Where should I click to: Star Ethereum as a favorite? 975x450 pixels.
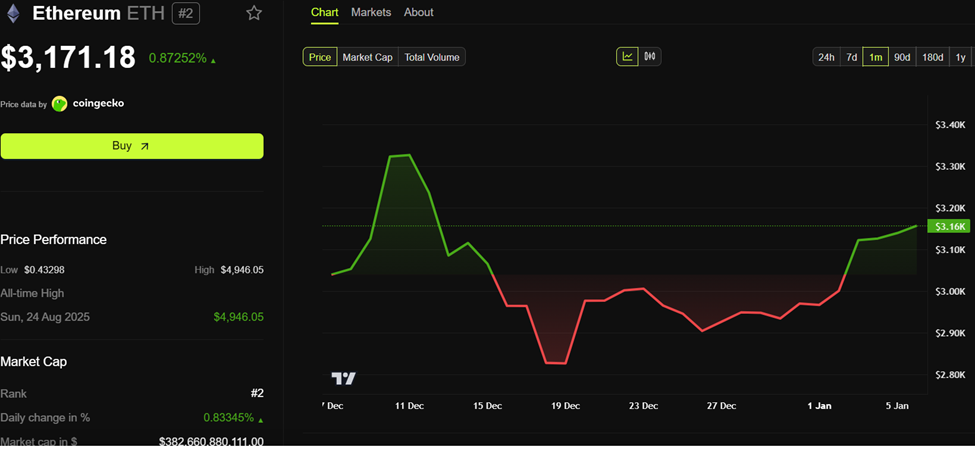coord(254,13)
